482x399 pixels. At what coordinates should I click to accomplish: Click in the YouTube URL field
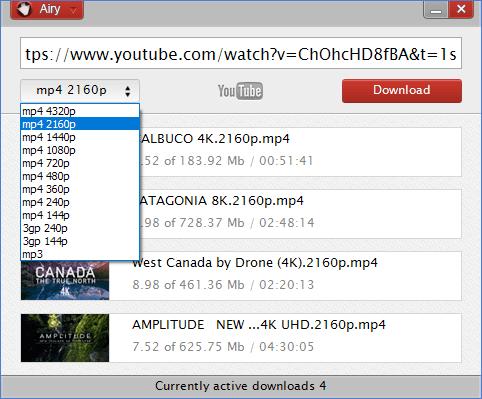241,54
